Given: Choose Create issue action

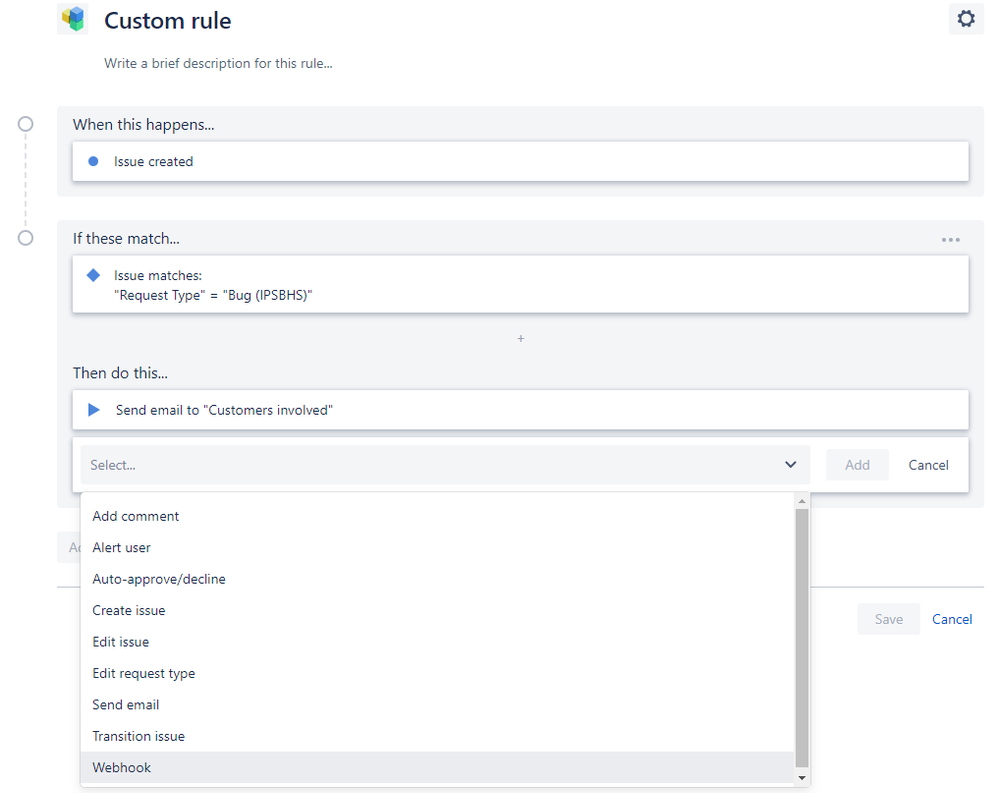Looking at the screenshot, I should [x=437, y=610].
